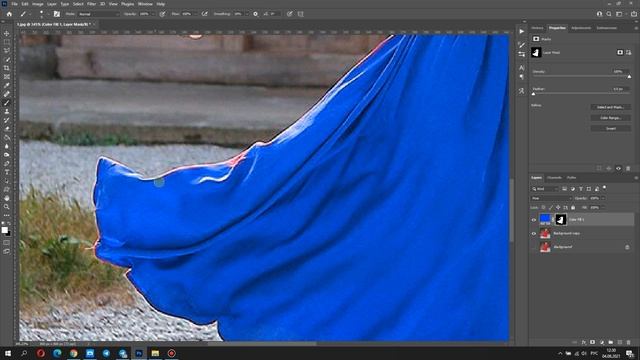This screenshot has width=640, height=360.
Task: Delete mask trash icon in Properties
Action: [628, 168]
